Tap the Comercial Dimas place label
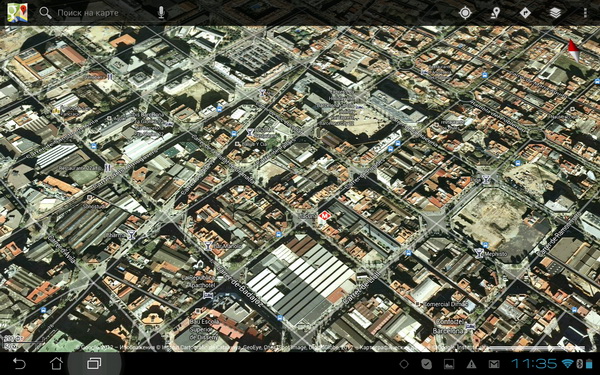The height and width of the screenshot is (375, 600). (445, 304)
